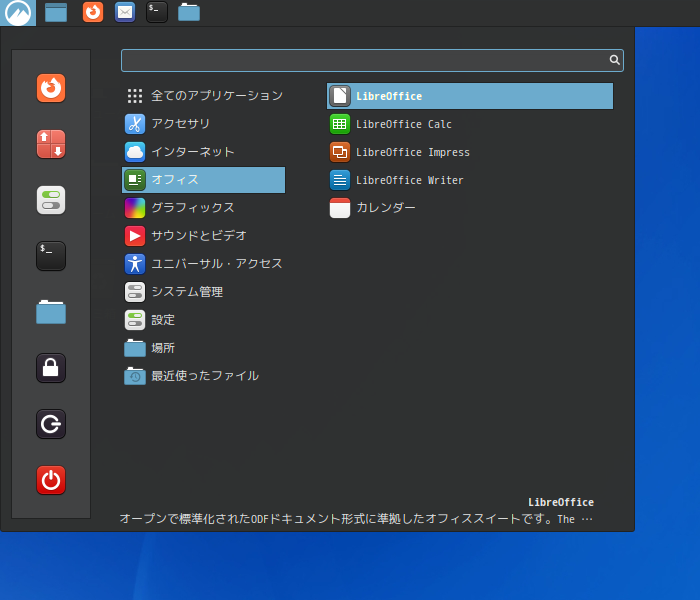Image resolution: width=700 pixels, height=600 pixels.
Task: Open the 設定 category
Action: tap(204, 320)
